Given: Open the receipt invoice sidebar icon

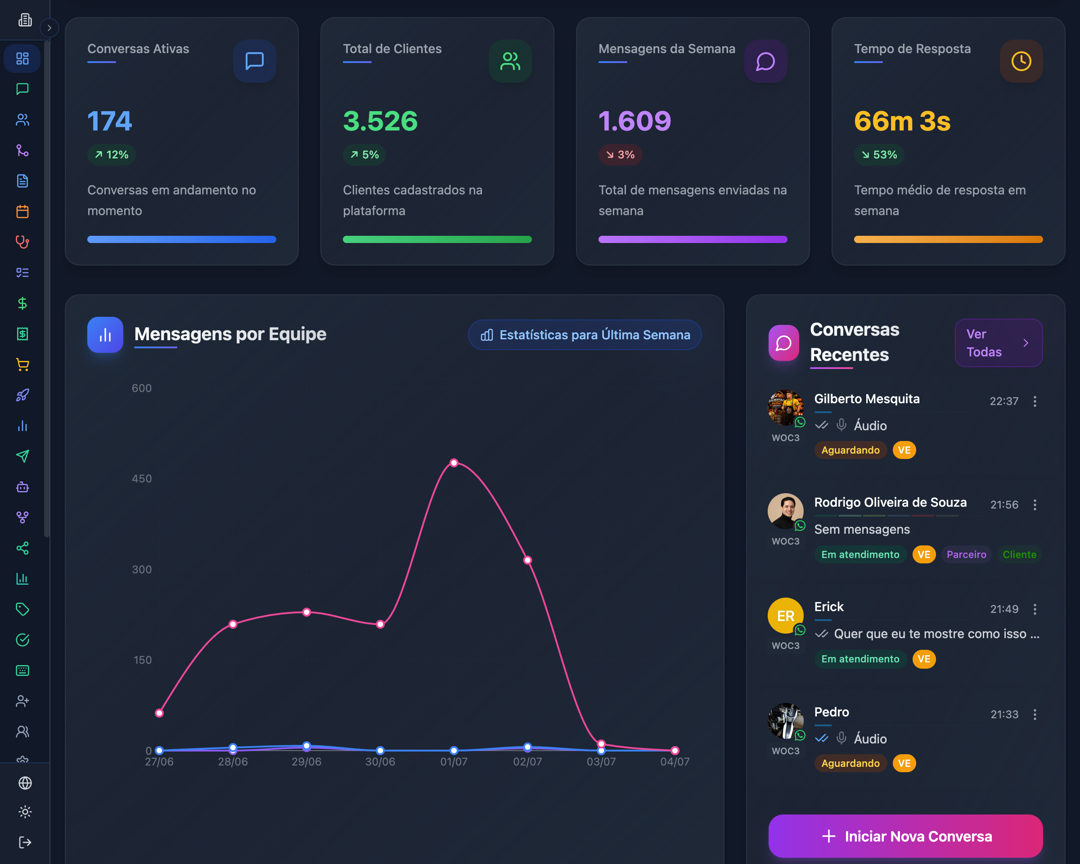Looking at the screenshot, I should coord(22,334).
